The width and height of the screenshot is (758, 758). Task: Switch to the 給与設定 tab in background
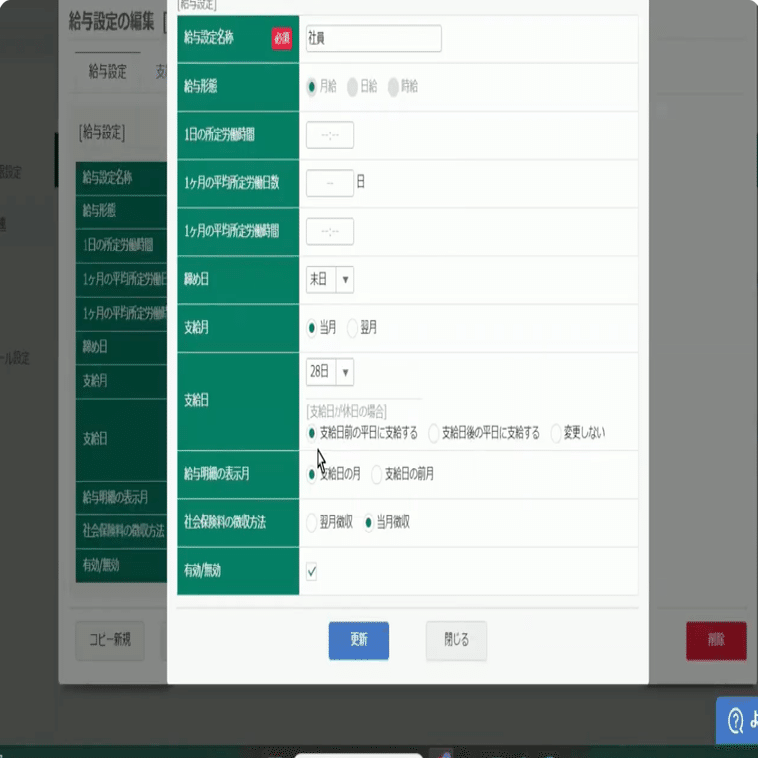(x=107, y=72)
